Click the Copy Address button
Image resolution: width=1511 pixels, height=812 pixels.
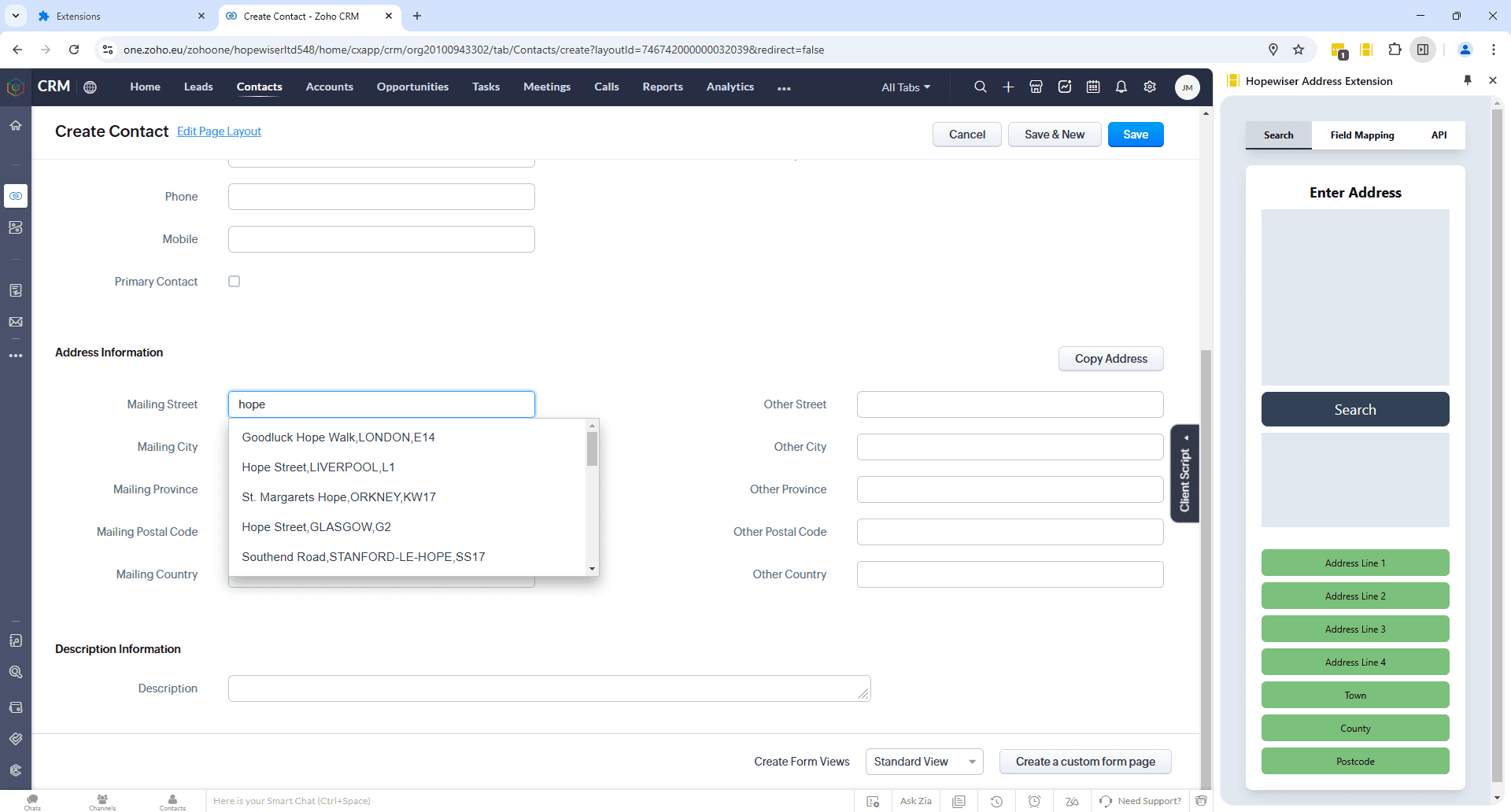(x=1110, y=359)
